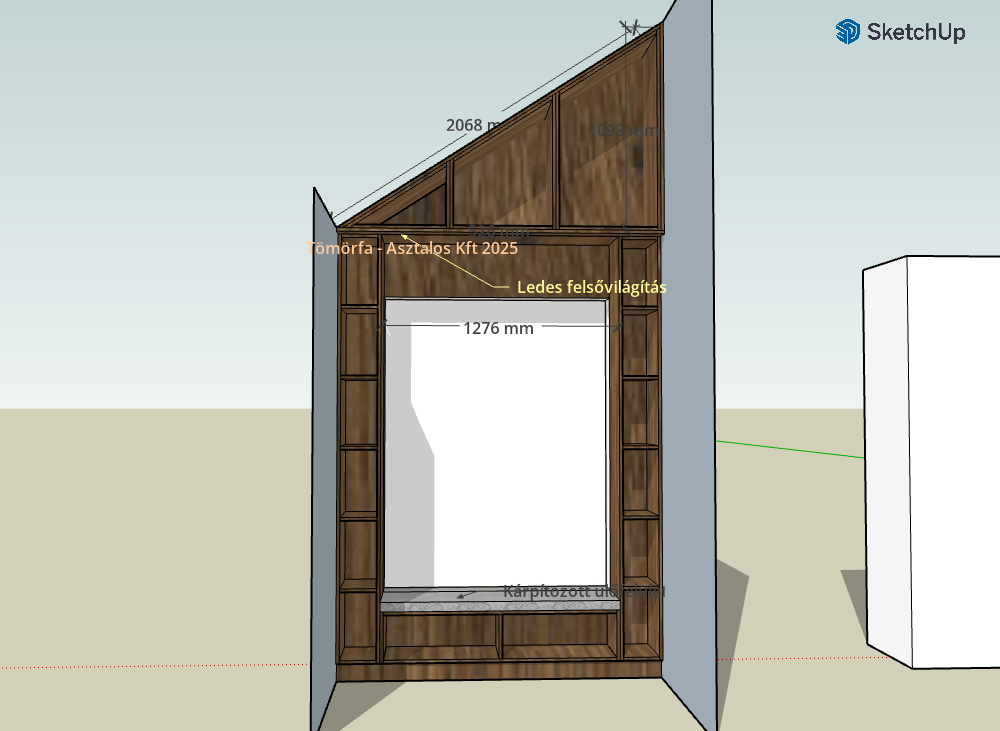Screen dimensions: 1000x731
Task: Click the Ledes felsővilágítás annotation
Action: click(591, 287)
